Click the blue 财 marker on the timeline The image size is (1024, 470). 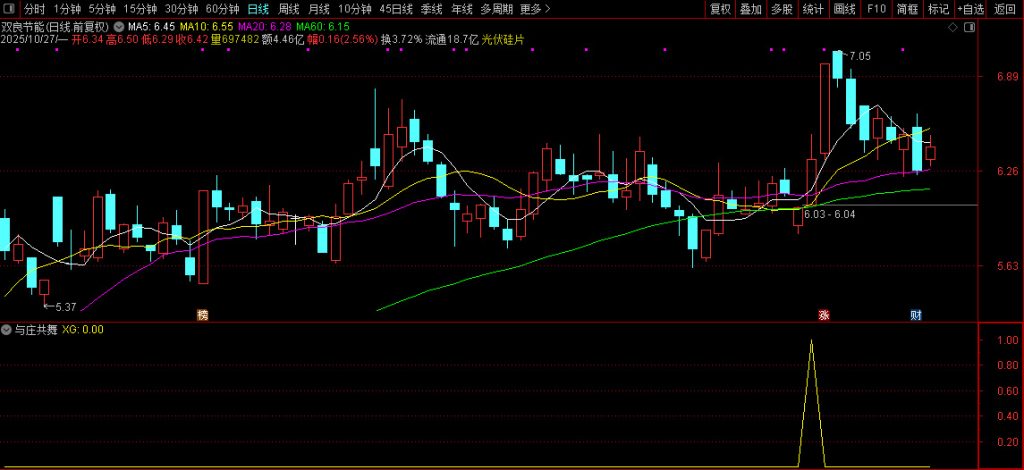pos(916,315)
